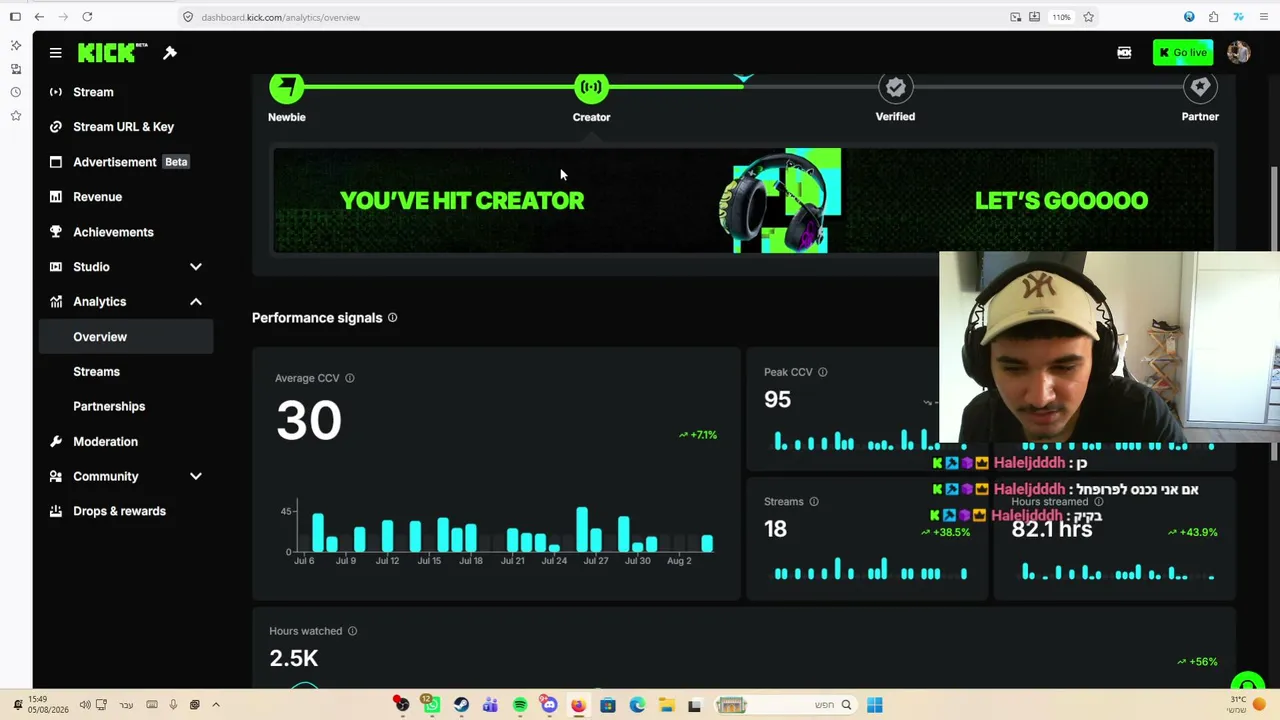
Task: Open Drops & rewards page
Action: [x=119, y=511]
